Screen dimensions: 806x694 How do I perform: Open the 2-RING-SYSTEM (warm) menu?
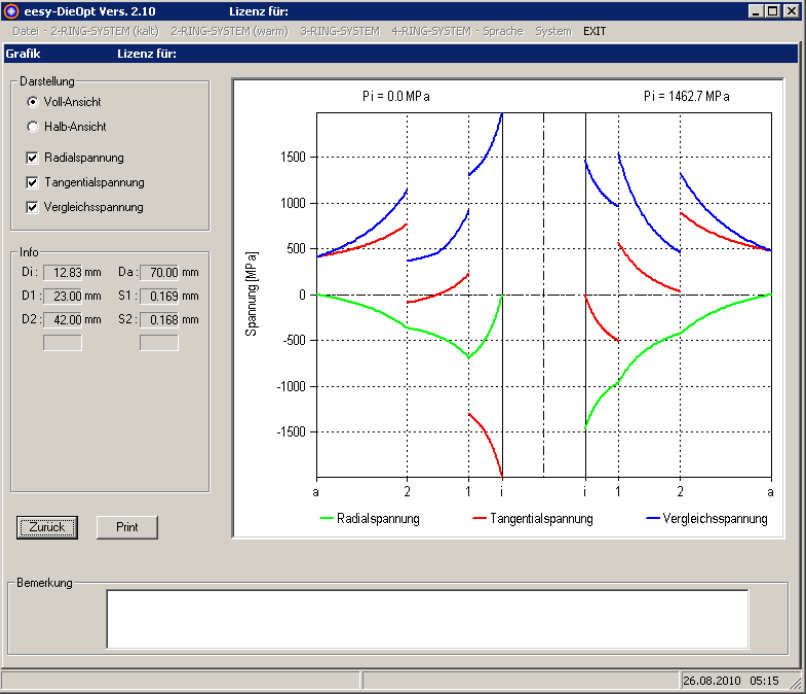229,31
